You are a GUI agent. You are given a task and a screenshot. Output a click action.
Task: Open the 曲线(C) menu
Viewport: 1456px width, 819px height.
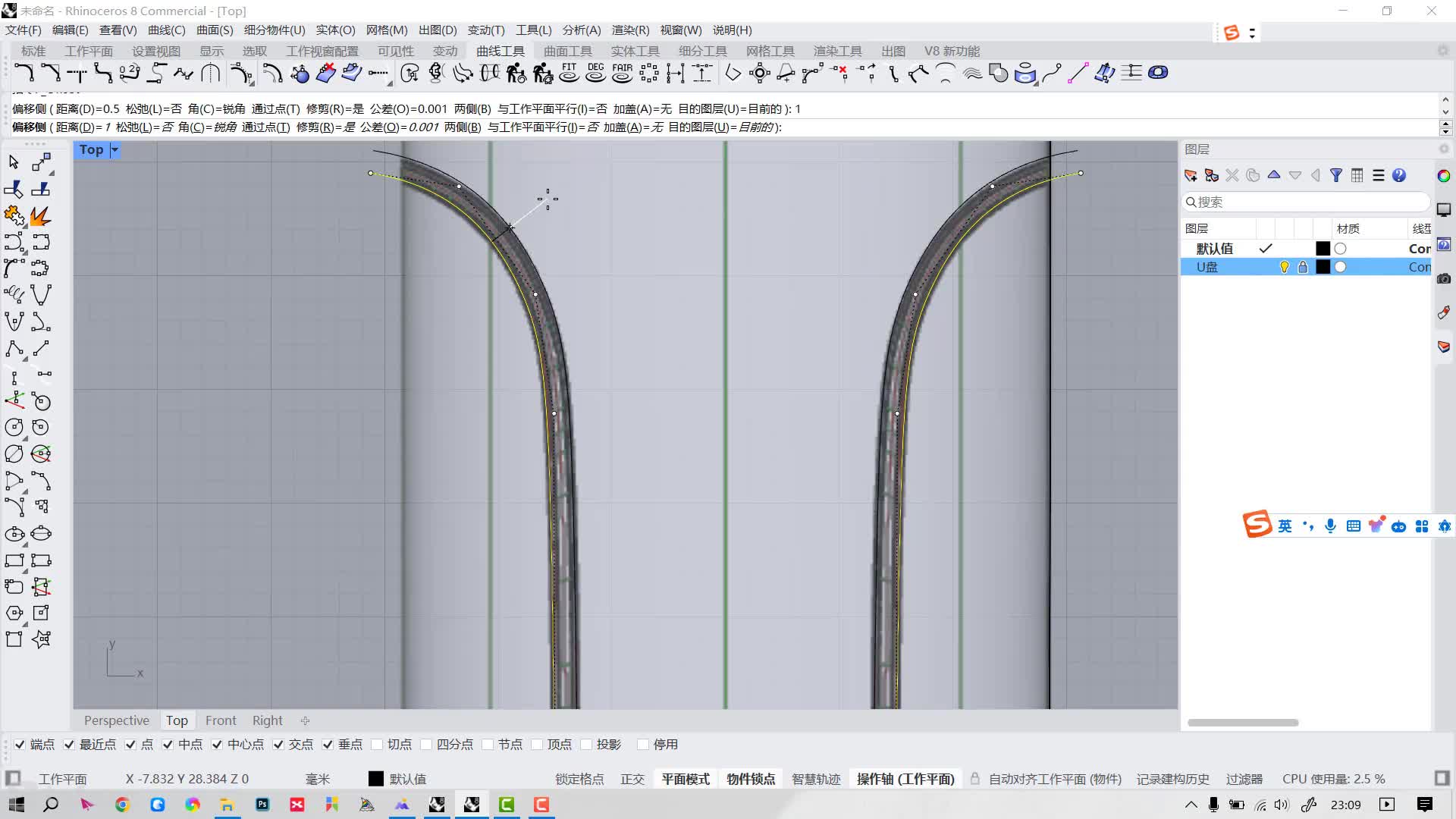pos(166,30)
